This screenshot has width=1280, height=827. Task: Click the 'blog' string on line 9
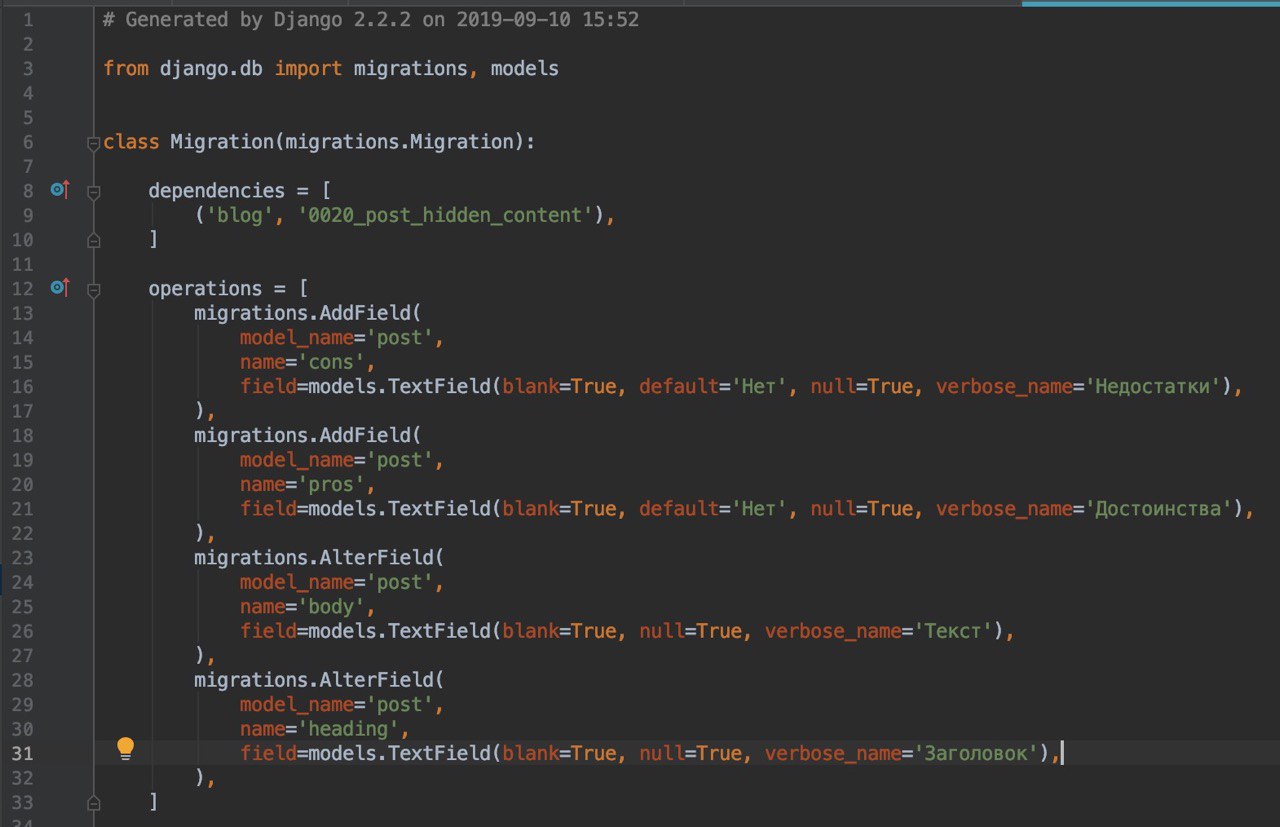click(x=239, y=215)
